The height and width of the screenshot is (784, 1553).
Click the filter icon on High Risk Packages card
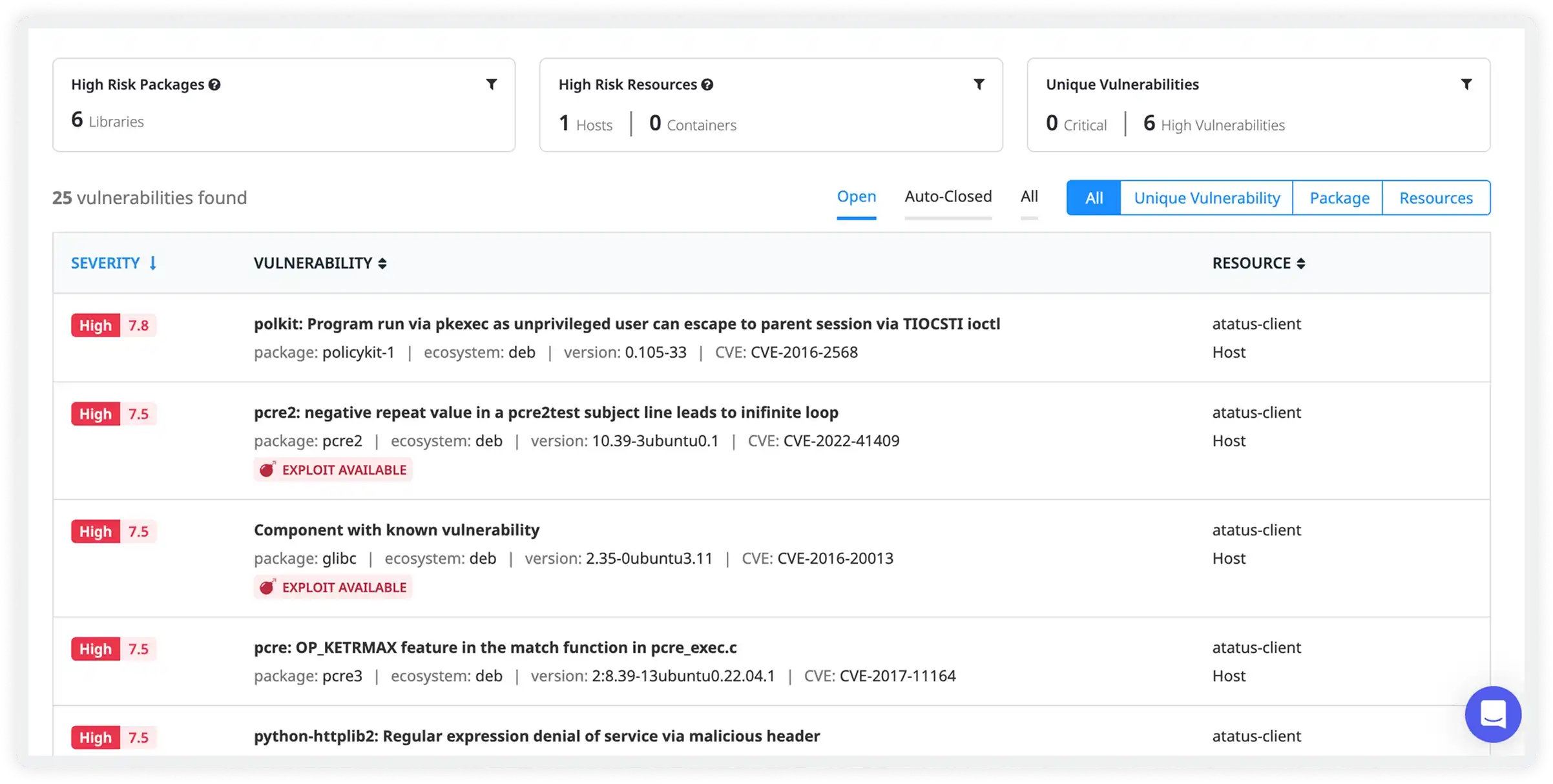491,85
